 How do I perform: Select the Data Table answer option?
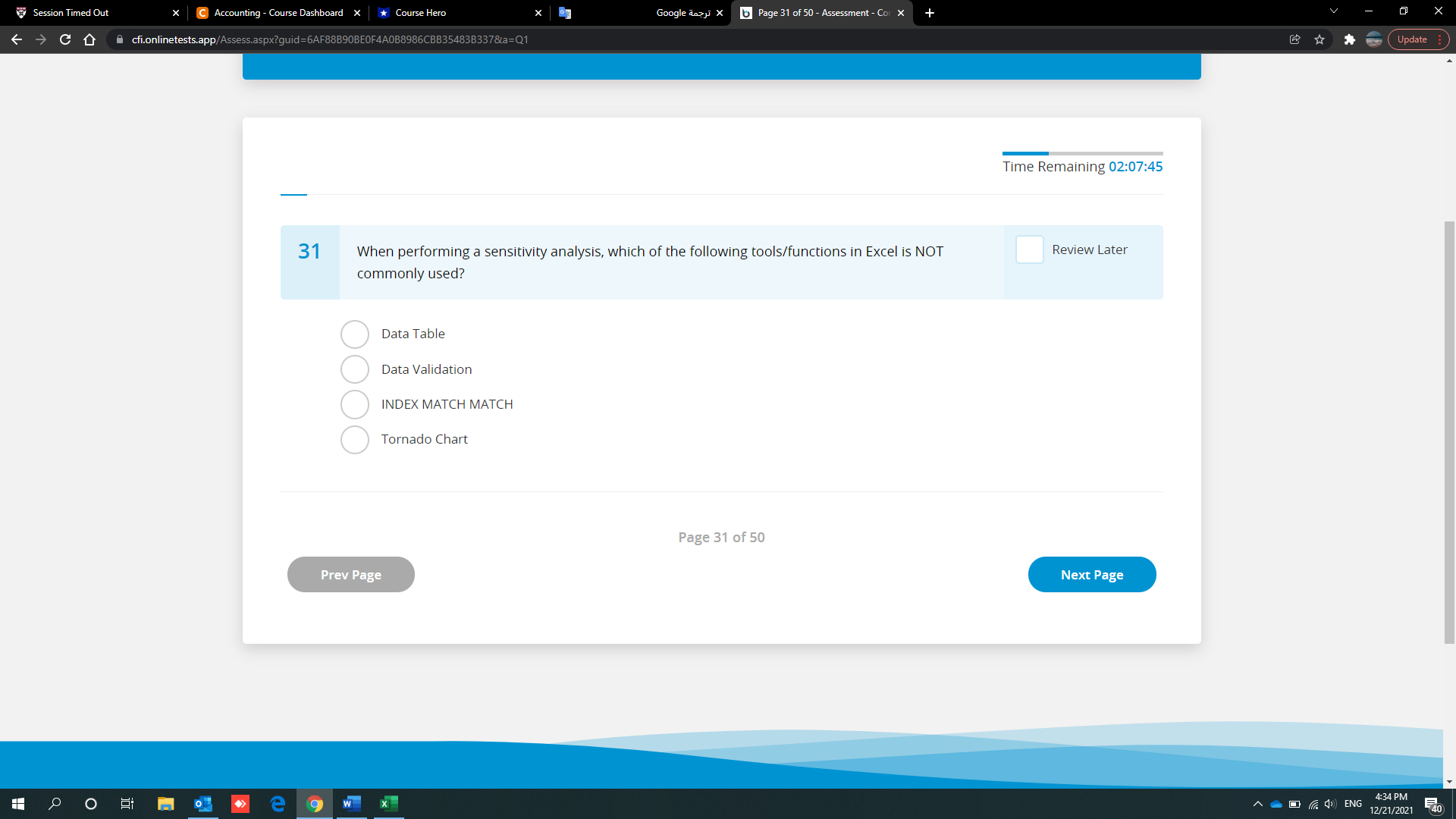pos(354,334)
